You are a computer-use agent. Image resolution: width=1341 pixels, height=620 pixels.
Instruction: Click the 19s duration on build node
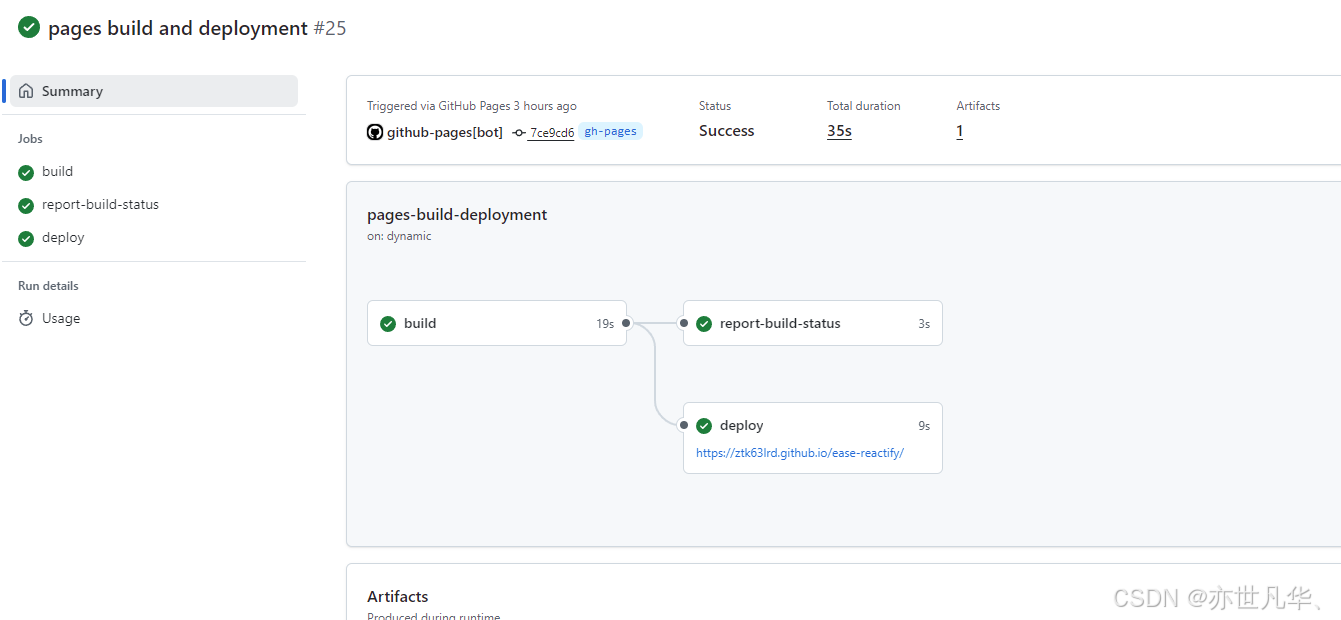pyautogui.click(x=605, y=324)
